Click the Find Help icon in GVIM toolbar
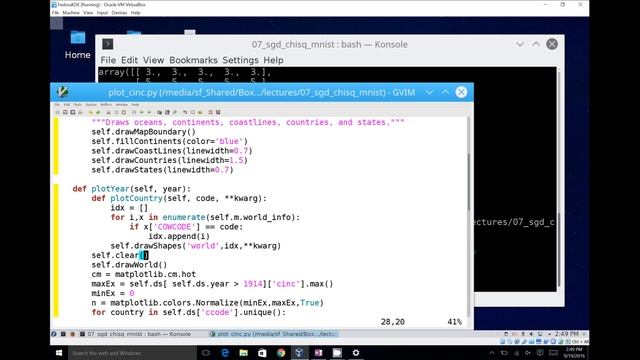 [x=218, y=112]
